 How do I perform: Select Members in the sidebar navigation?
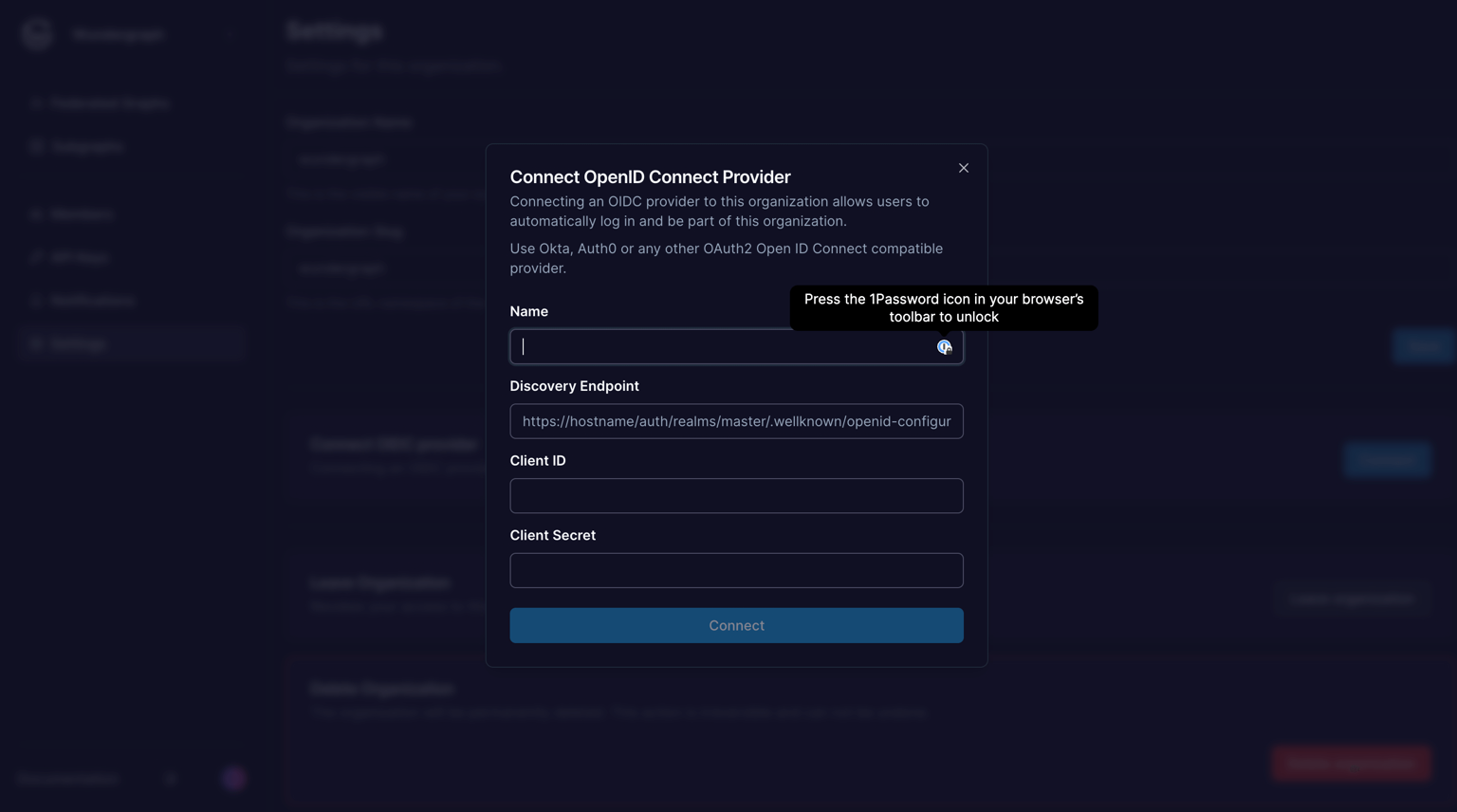tap(79, 213)
